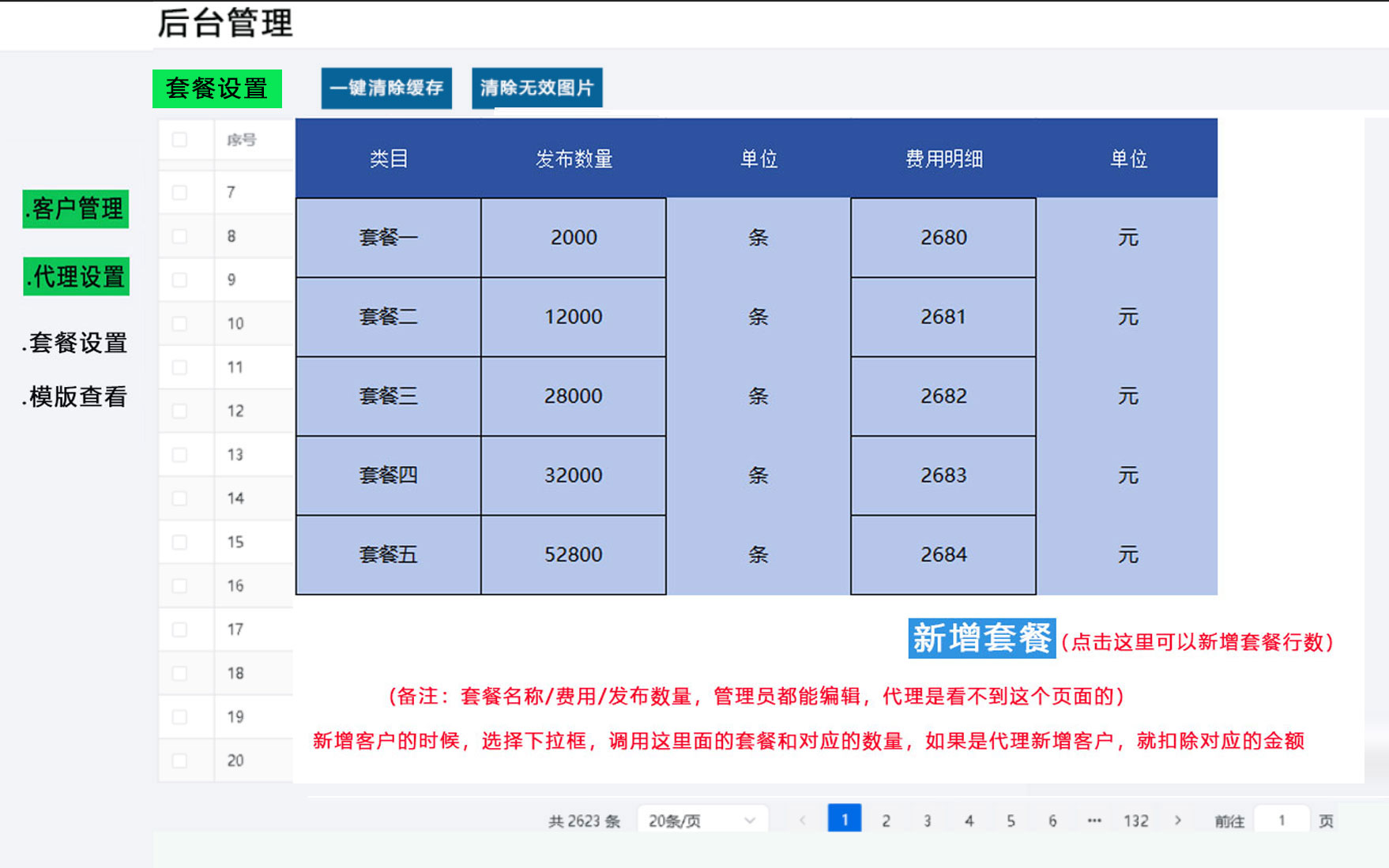Check the box for row 15
The image size is (1389, 868).
coord(179,543)
